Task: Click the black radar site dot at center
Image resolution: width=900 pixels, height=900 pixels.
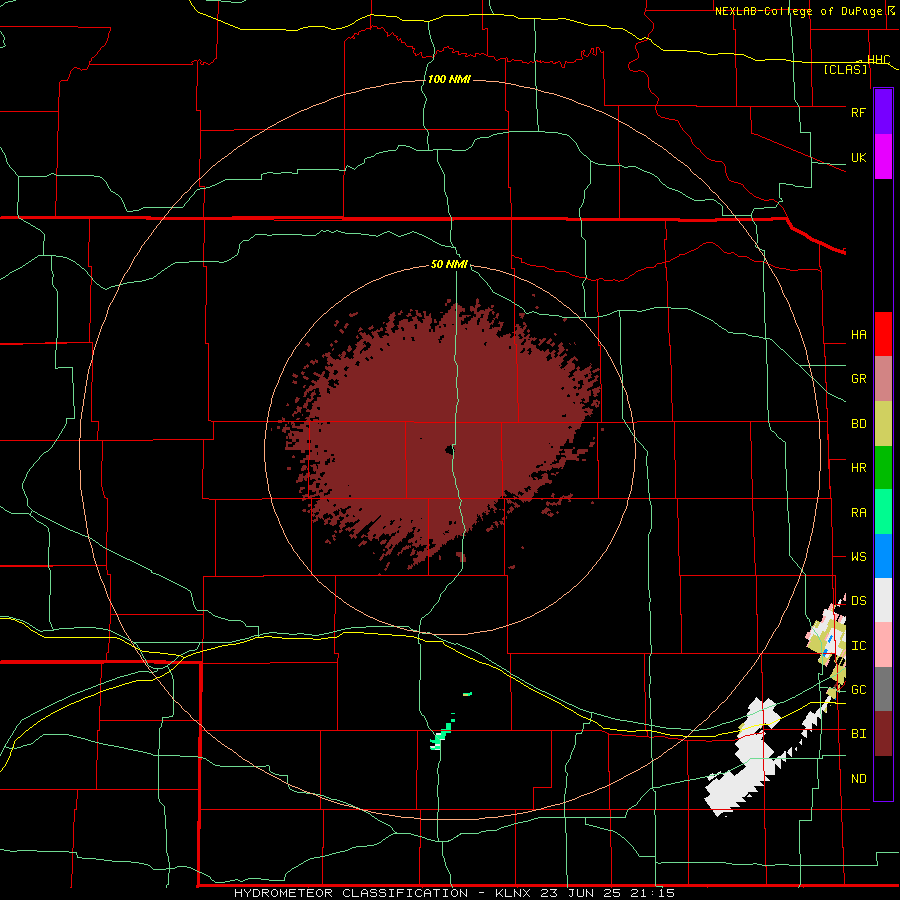Action: tap(448, 449)
